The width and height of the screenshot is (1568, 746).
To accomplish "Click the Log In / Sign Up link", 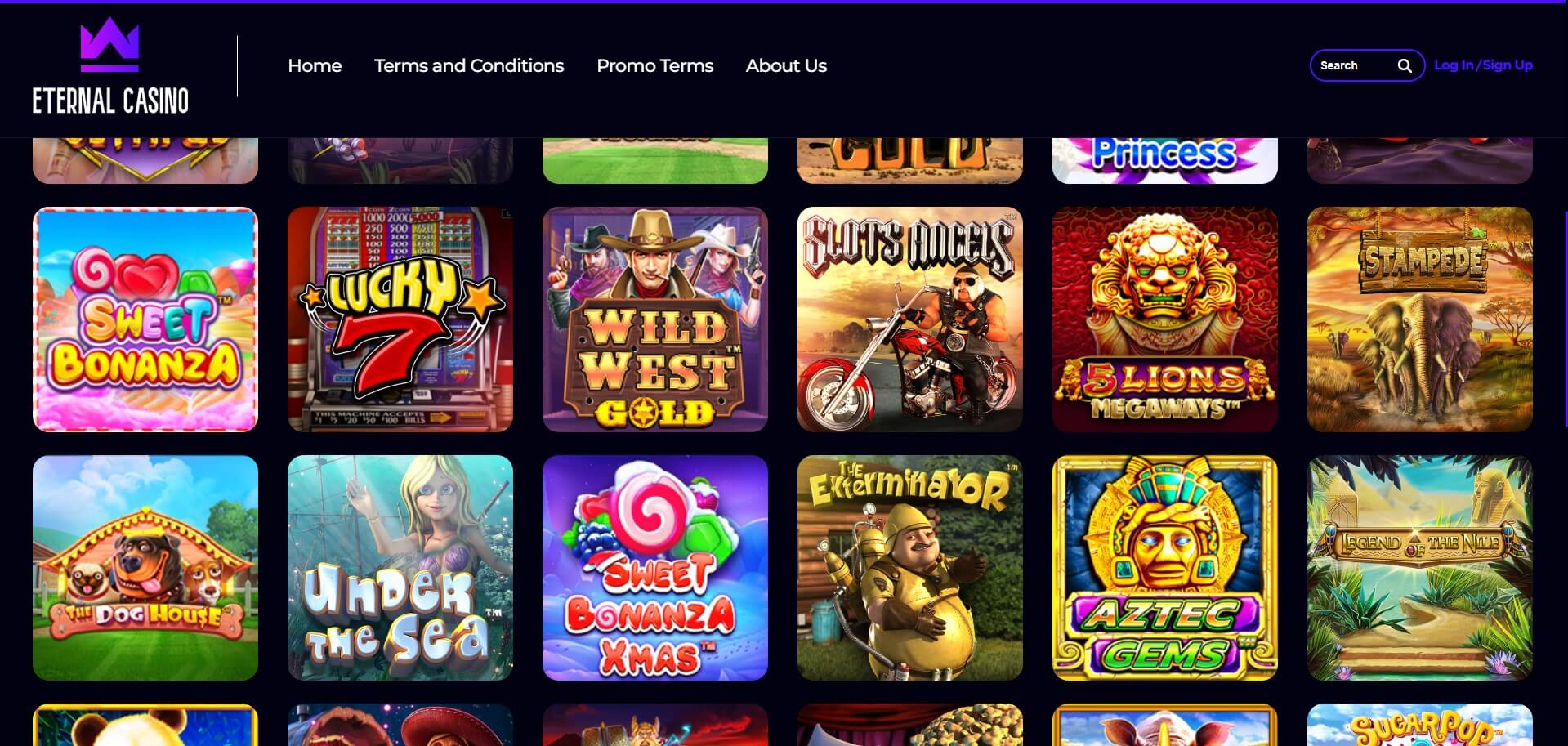I will coord(1483,65).
